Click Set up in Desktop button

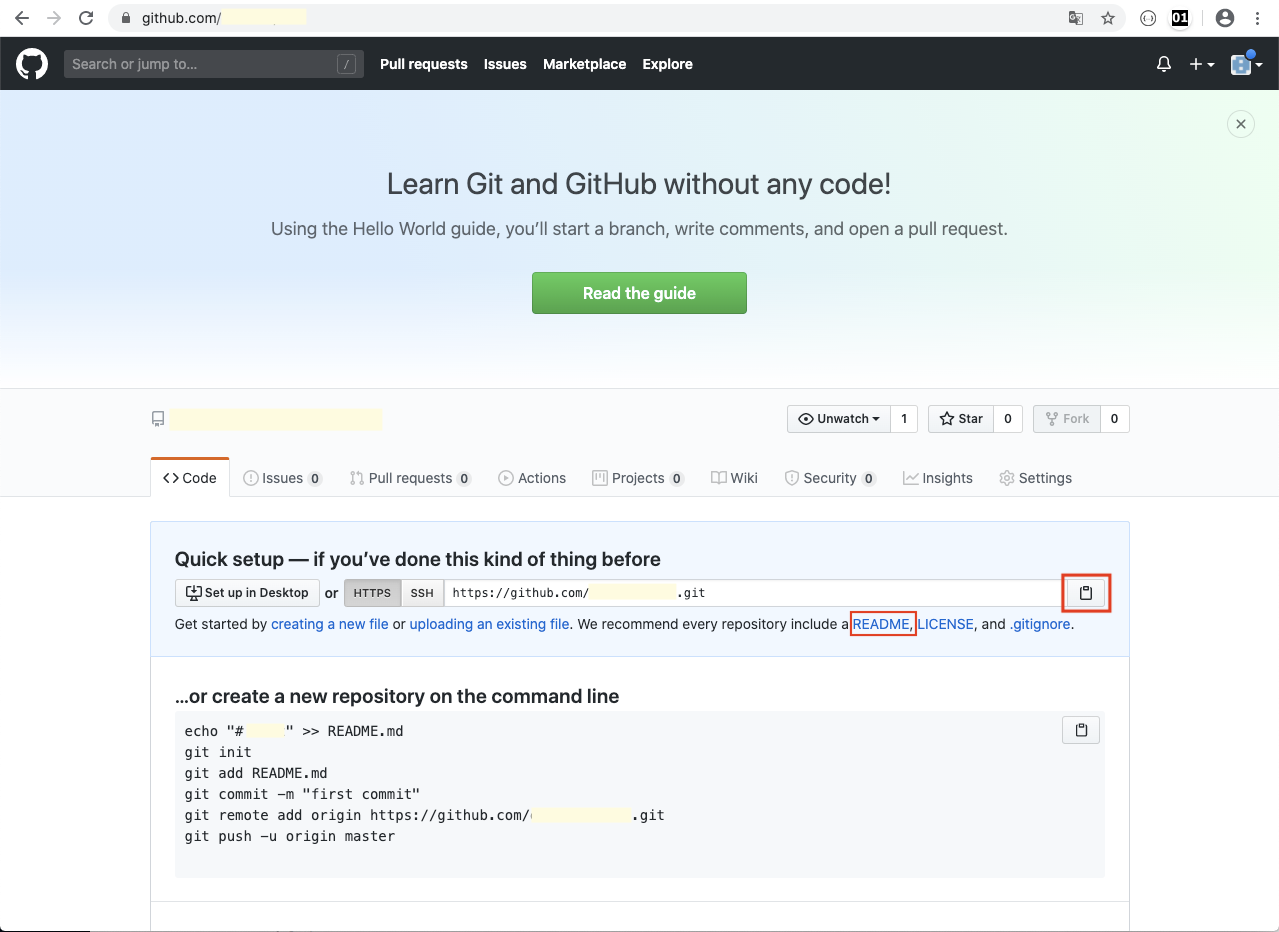(247, 593)
